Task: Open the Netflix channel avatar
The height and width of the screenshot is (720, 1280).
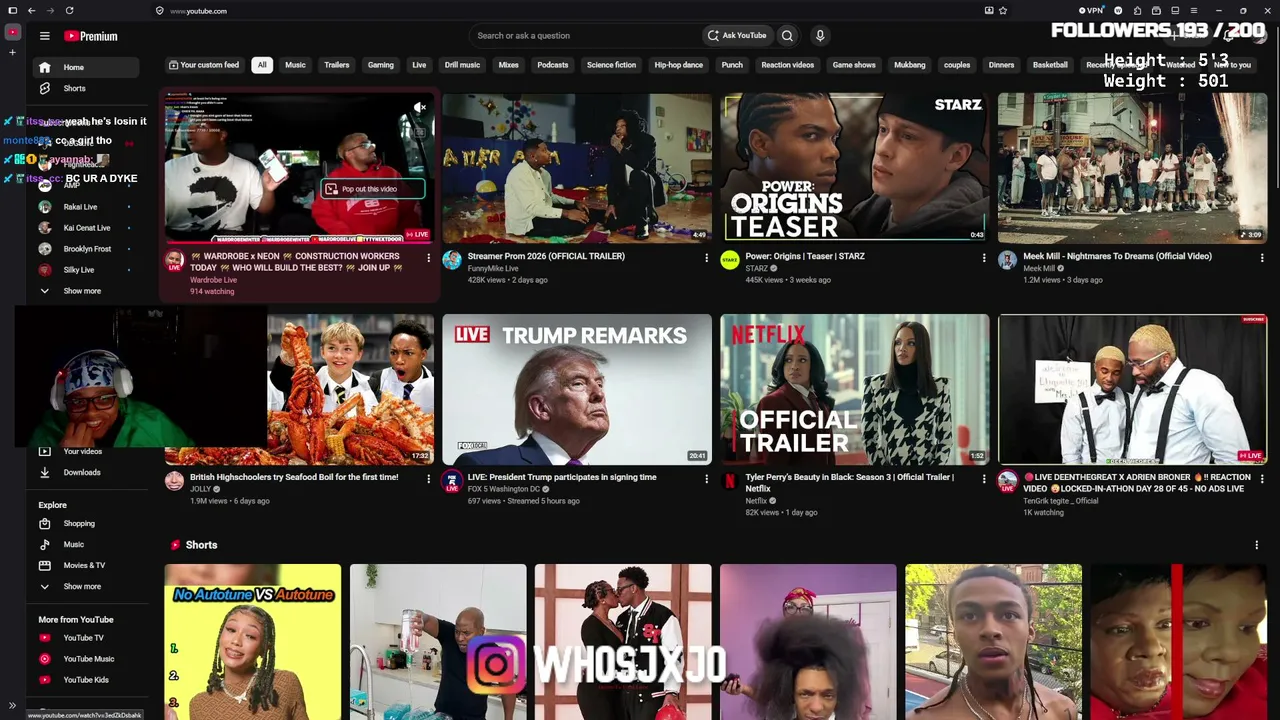Action: click(730, 482)
